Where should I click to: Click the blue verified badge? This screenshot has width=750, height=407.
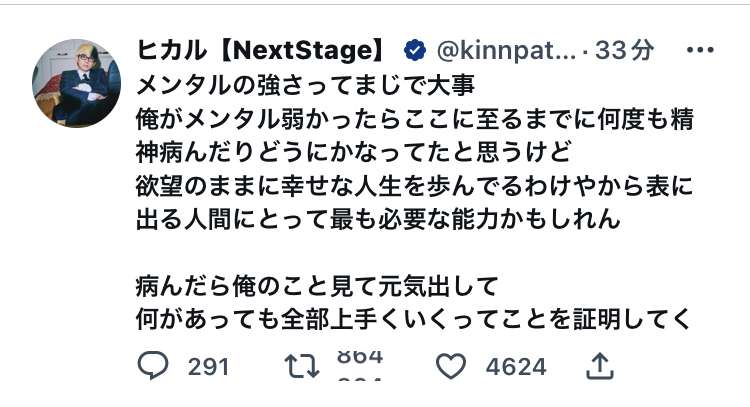(413, 50)
